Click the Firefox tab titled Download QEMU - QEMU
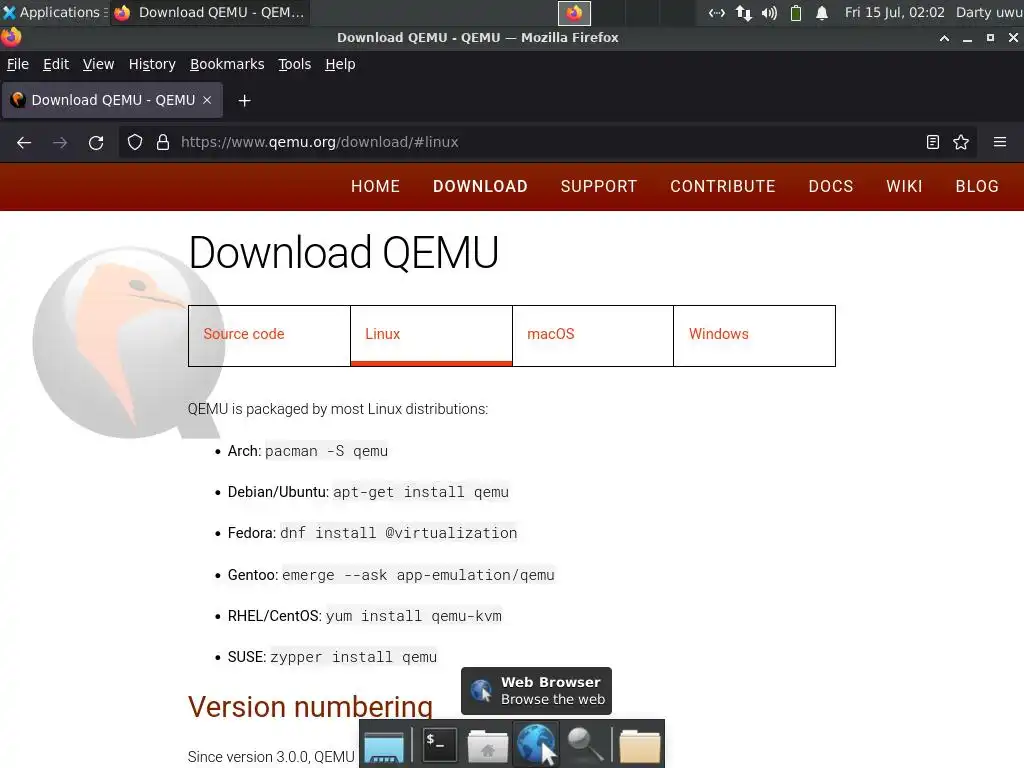 112,100
